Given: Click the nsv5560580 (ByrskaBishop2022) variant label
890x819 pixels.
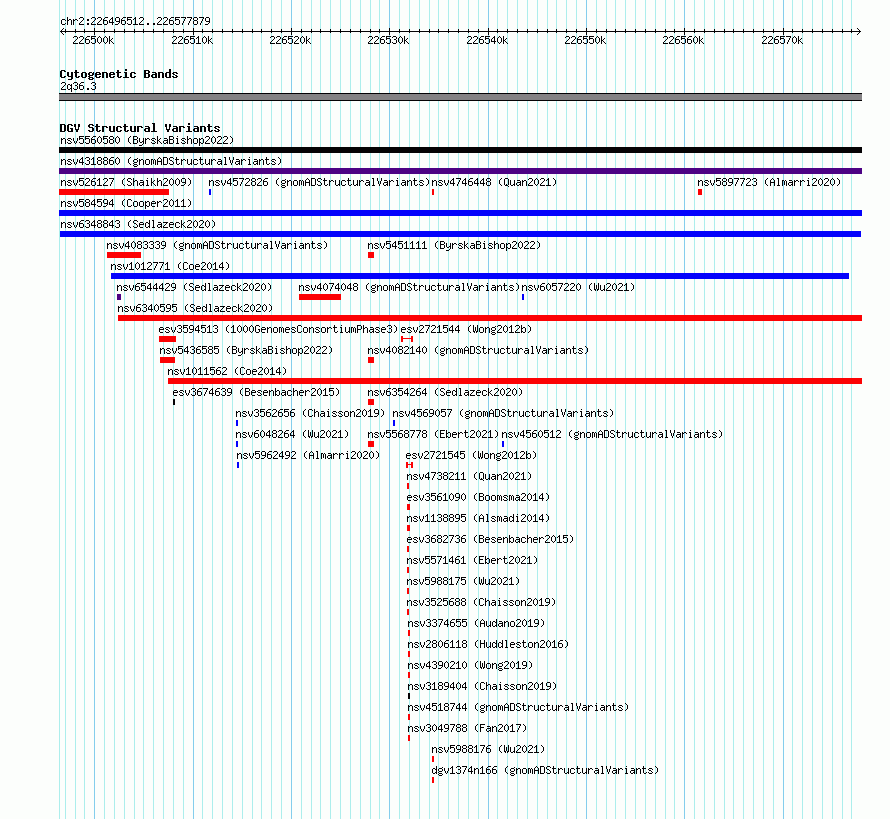Looking at the screenshot, I should [147, 140].
